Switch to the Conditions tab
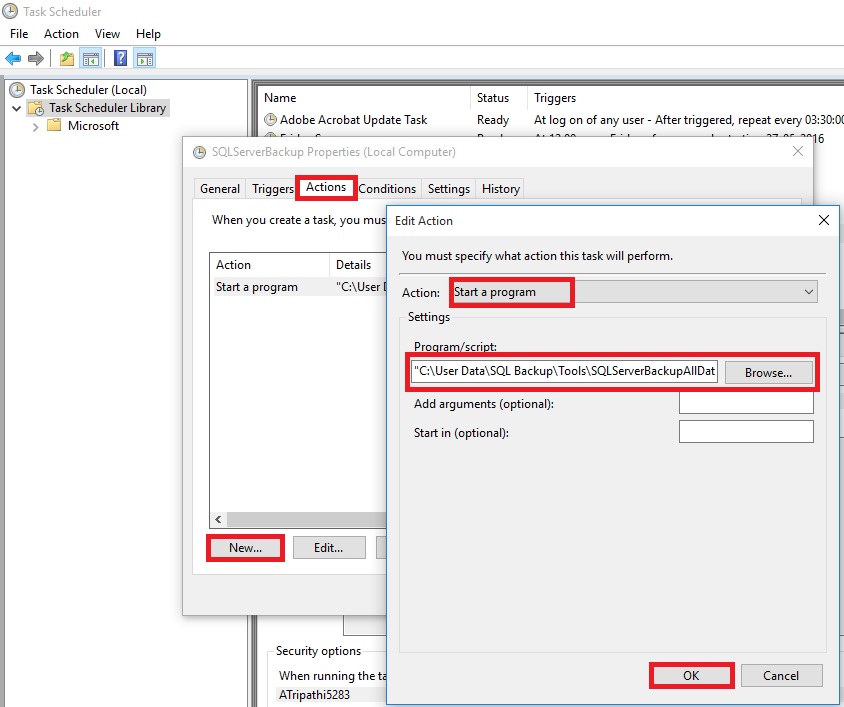Viewport: 844px width, 707px height. (x=387, y=189)
